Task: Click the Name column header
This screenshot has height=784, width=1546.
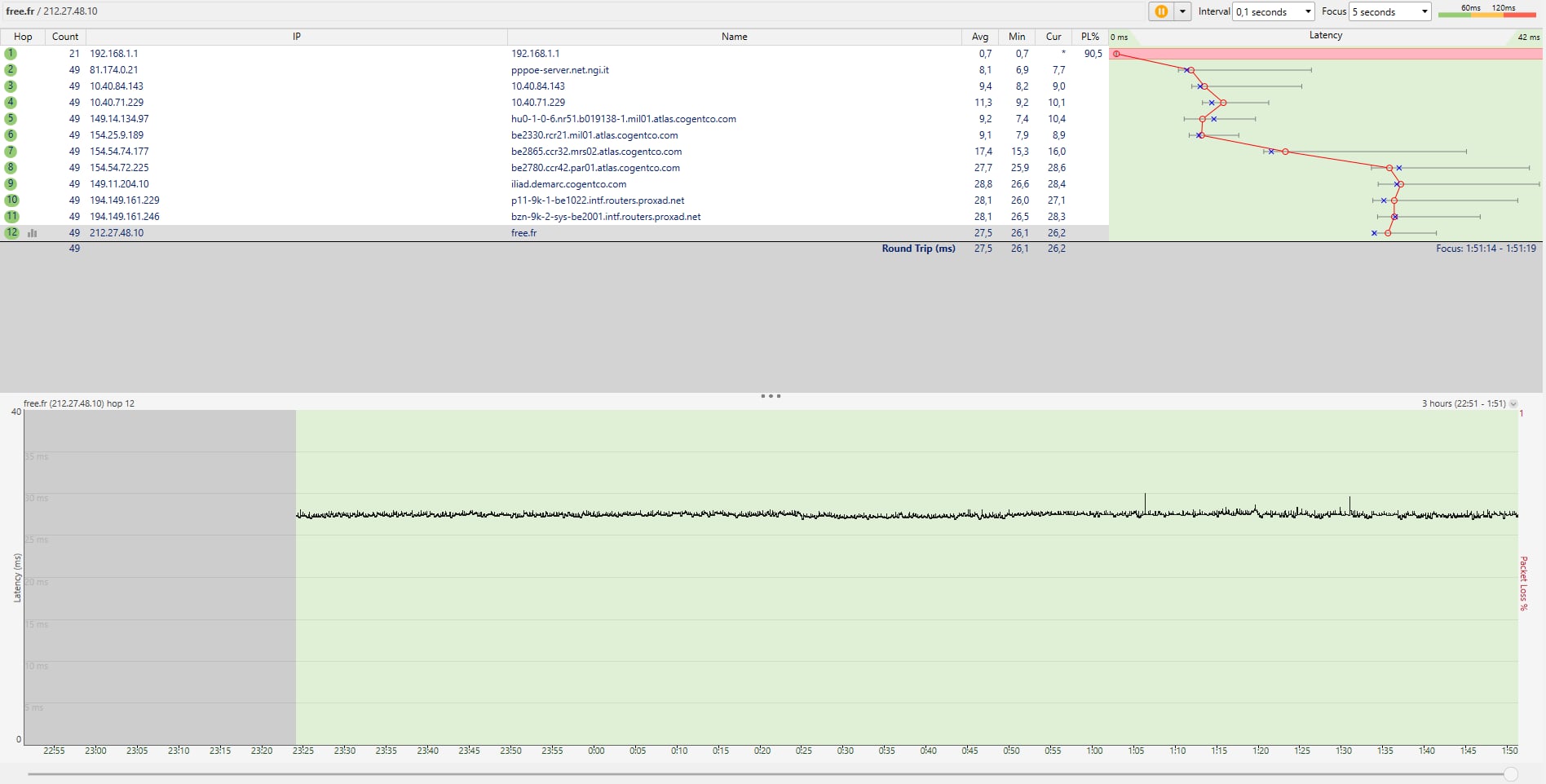Action: click(734, 37)
